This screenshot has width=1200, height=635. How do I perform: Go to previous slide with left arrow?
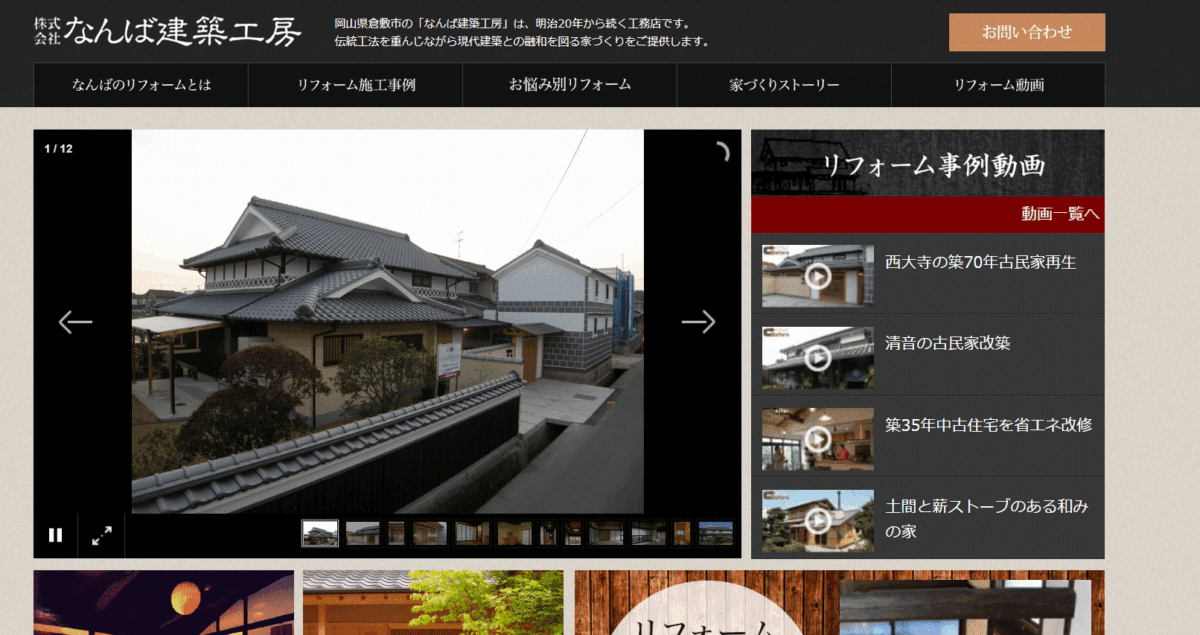[x=75, y=321]
